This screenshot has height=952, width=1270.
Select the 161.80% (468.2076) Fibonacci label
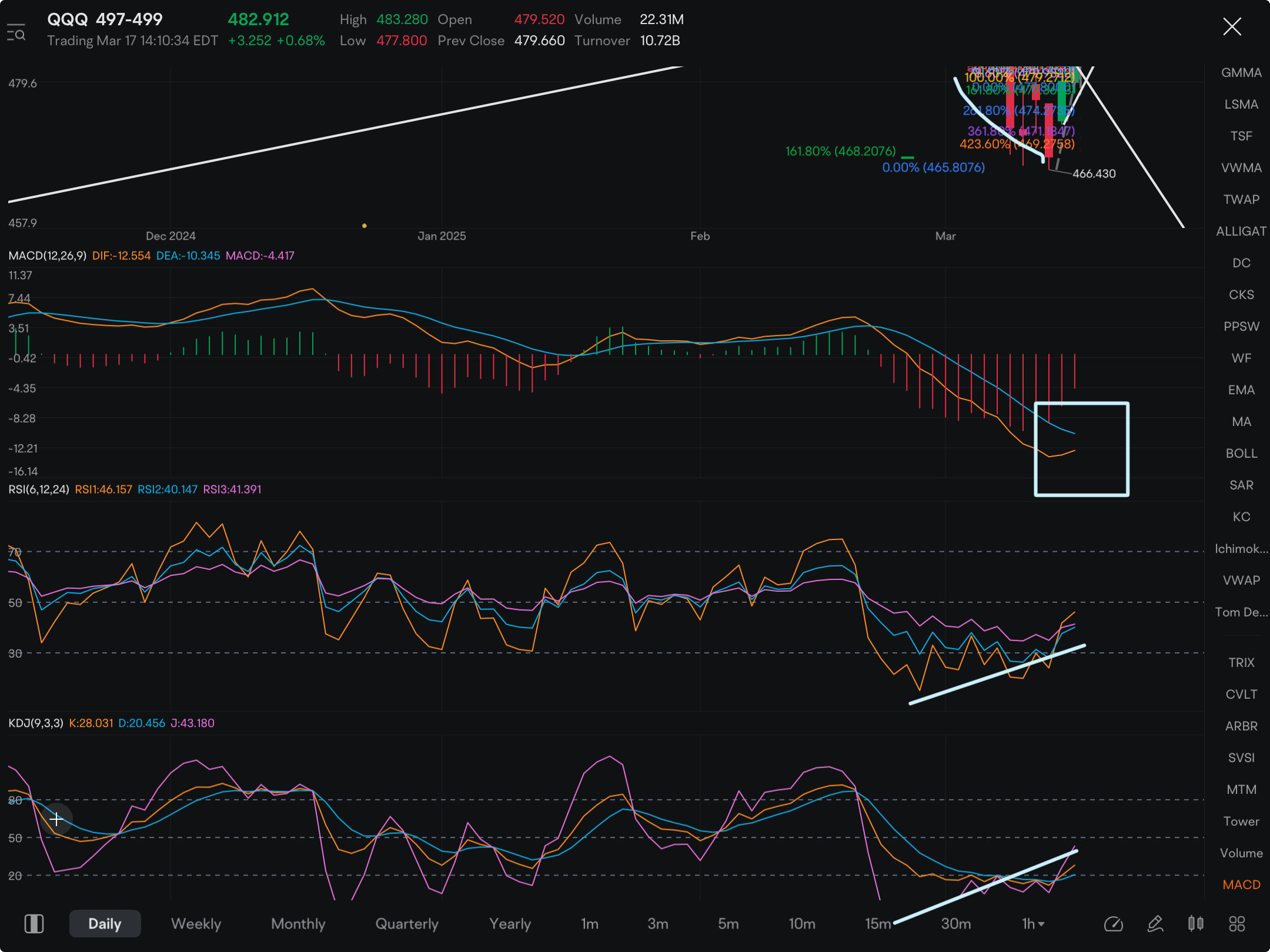(840, 152)
